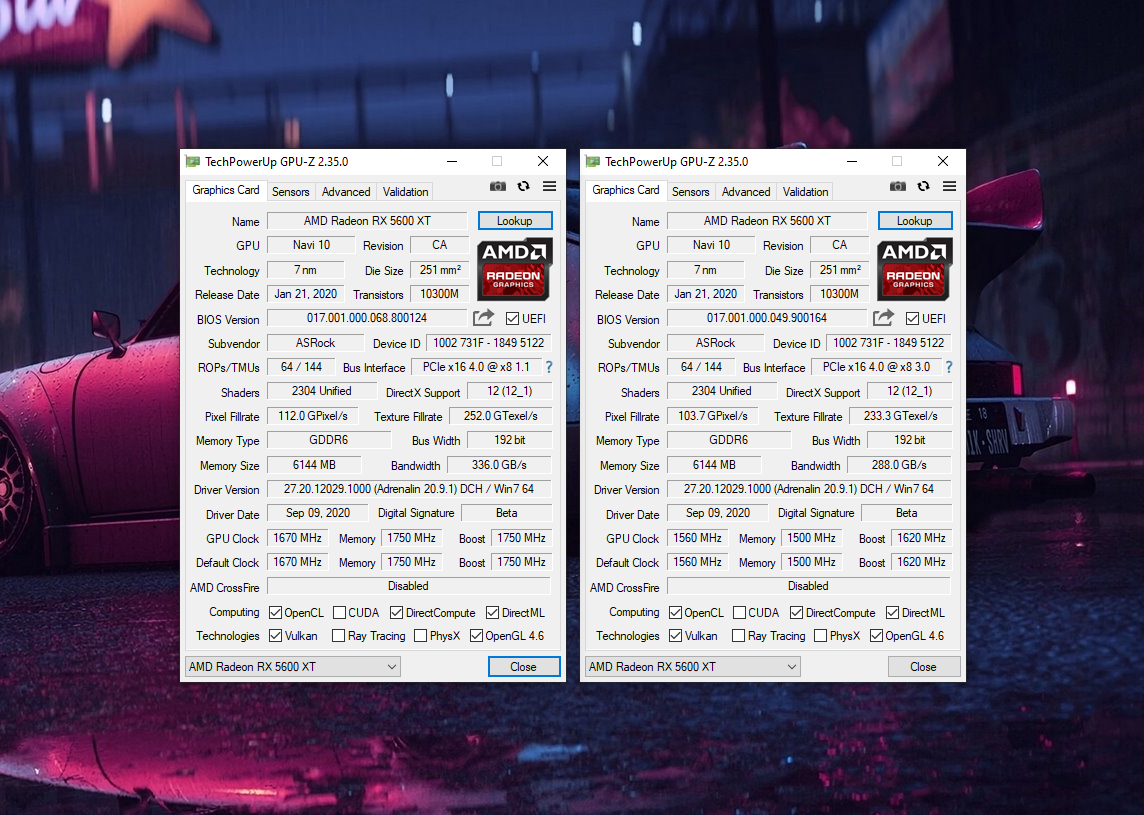The height and width of the screenshot is (815, 1144).
Task: Click Lookup button in right window
Action: pyautogui.click(x=914, y=220)
